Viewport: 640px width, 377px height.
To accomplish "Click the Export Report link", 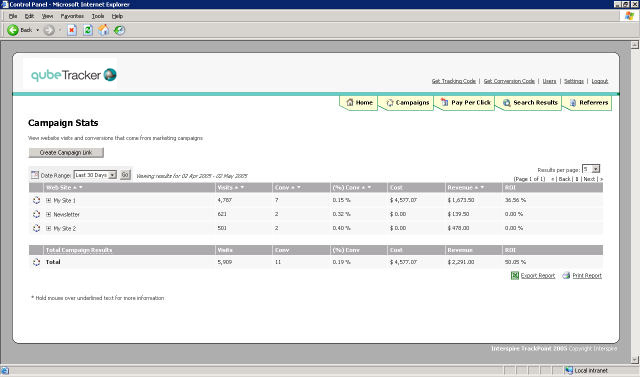I will click(538, 276).
